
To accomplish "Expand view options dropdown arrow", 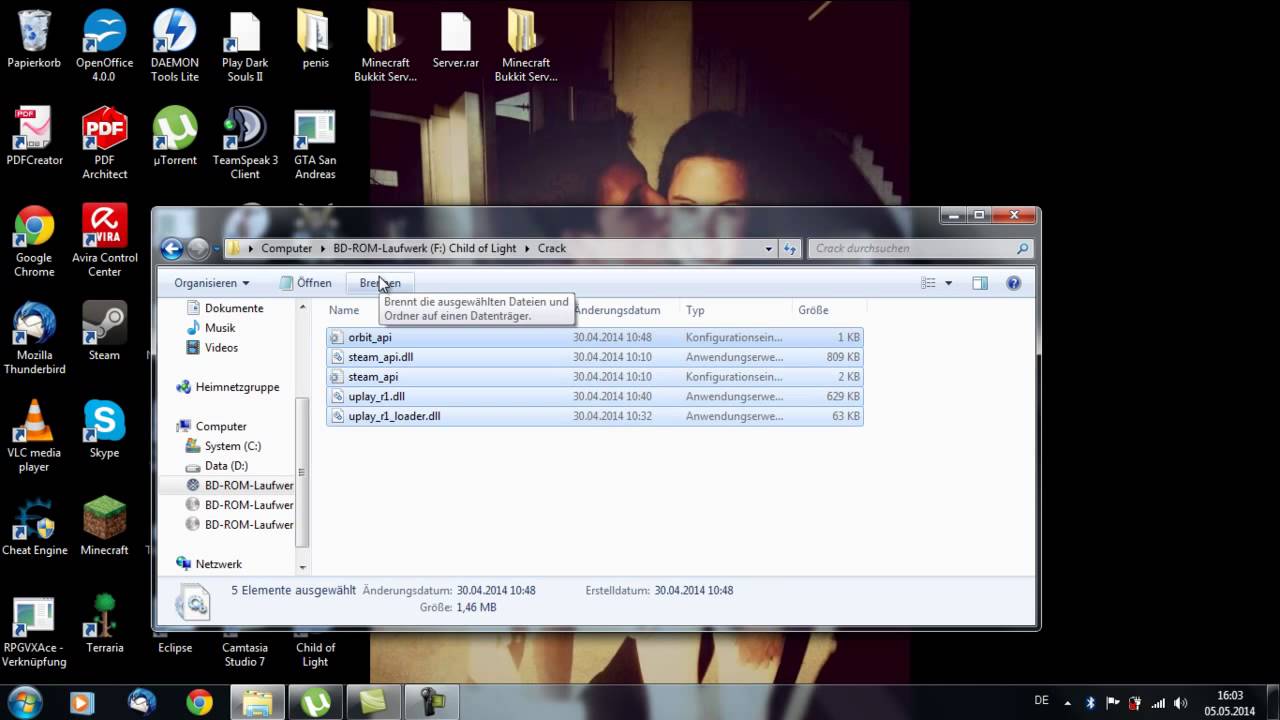I will pyautogui.click(x=948, y=283).
